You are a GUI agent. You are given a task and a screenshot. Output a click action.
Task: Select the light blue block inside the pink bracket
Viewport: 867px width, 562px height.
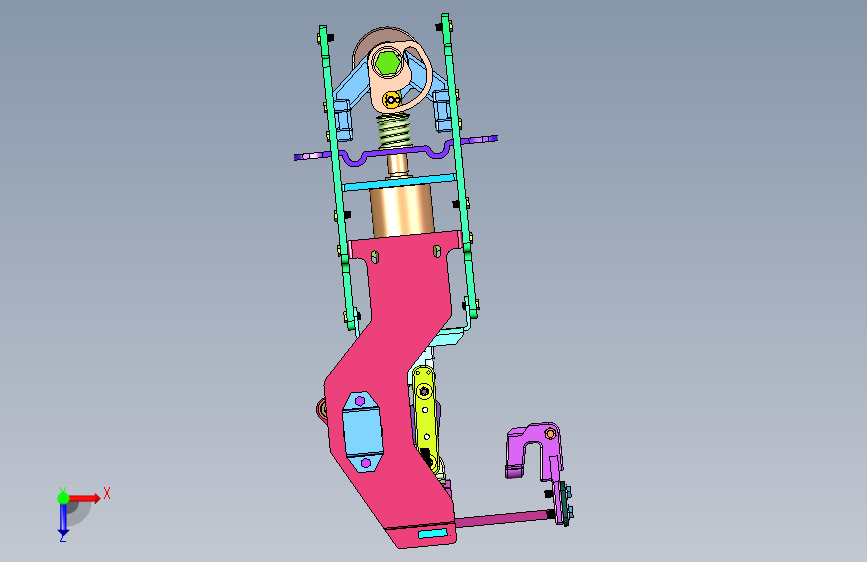click(362, 432)
